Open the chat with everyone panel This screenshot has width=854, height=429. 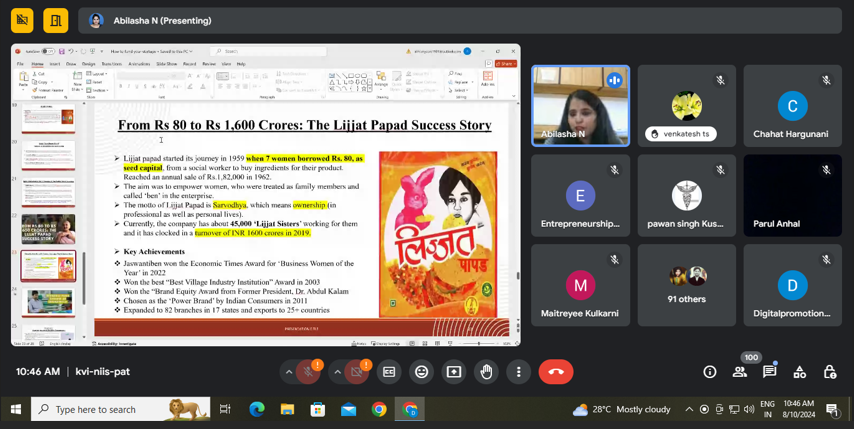coord(770,372)
